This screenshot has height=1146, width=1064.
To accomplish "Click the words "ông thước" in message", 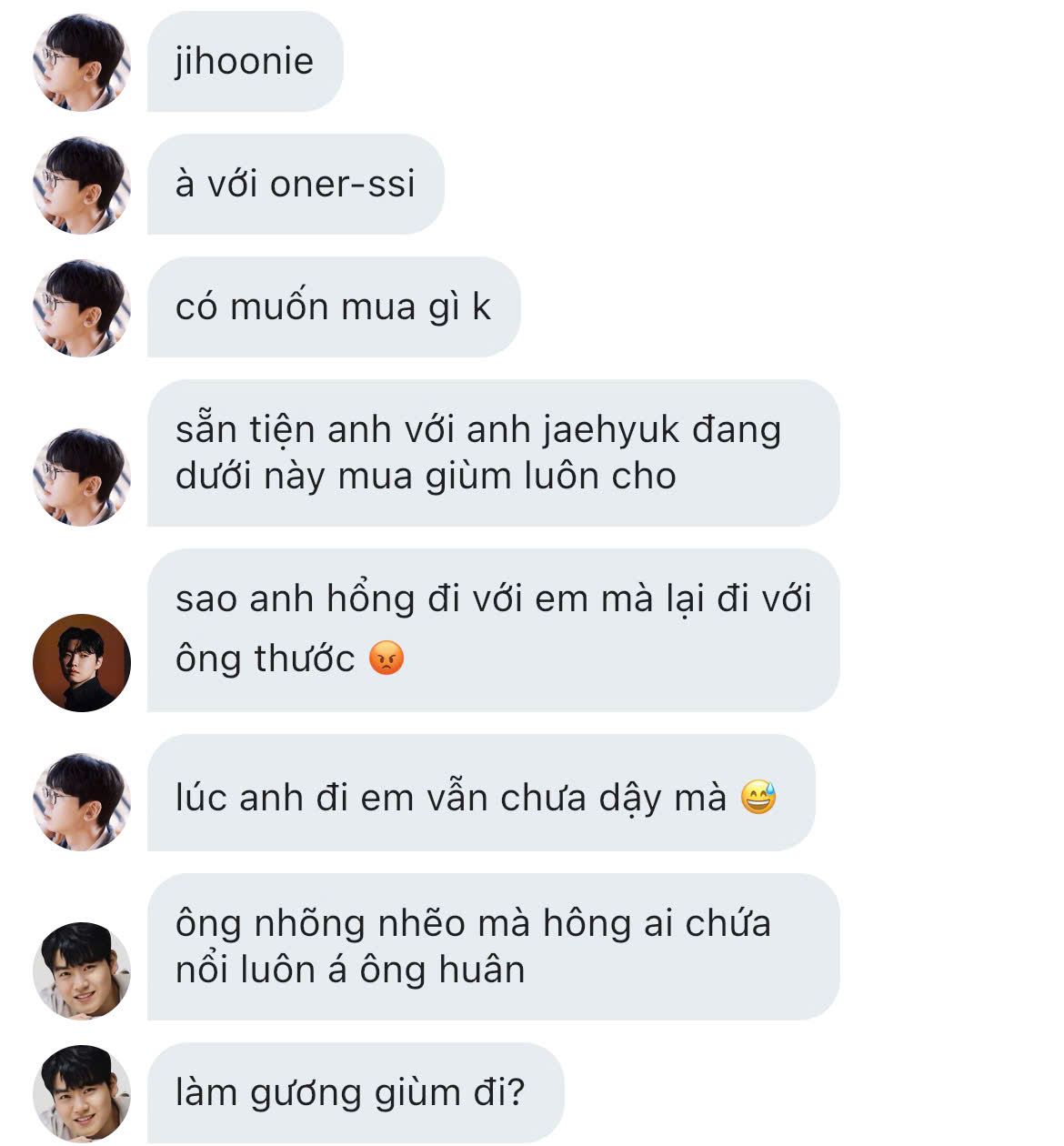I will (265, 659).
